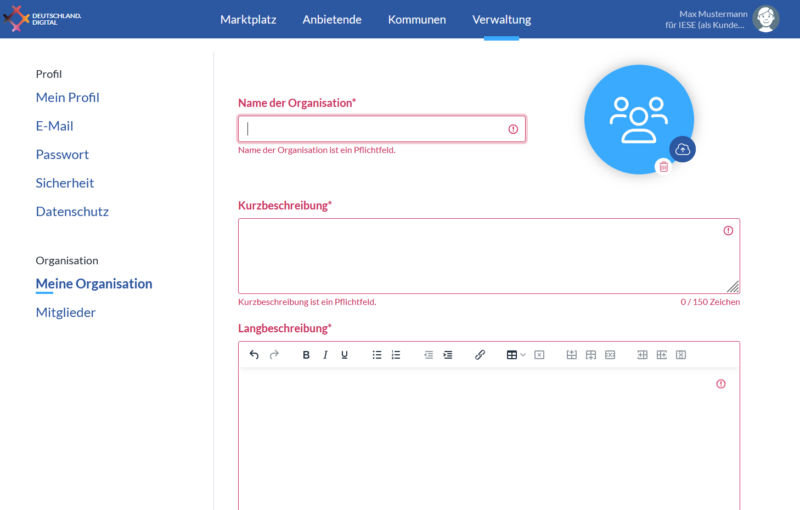Viewport: 800px width, 510px height.
Task: Undo the last edit in Langbeschreibung
Action: coord(254,354)
